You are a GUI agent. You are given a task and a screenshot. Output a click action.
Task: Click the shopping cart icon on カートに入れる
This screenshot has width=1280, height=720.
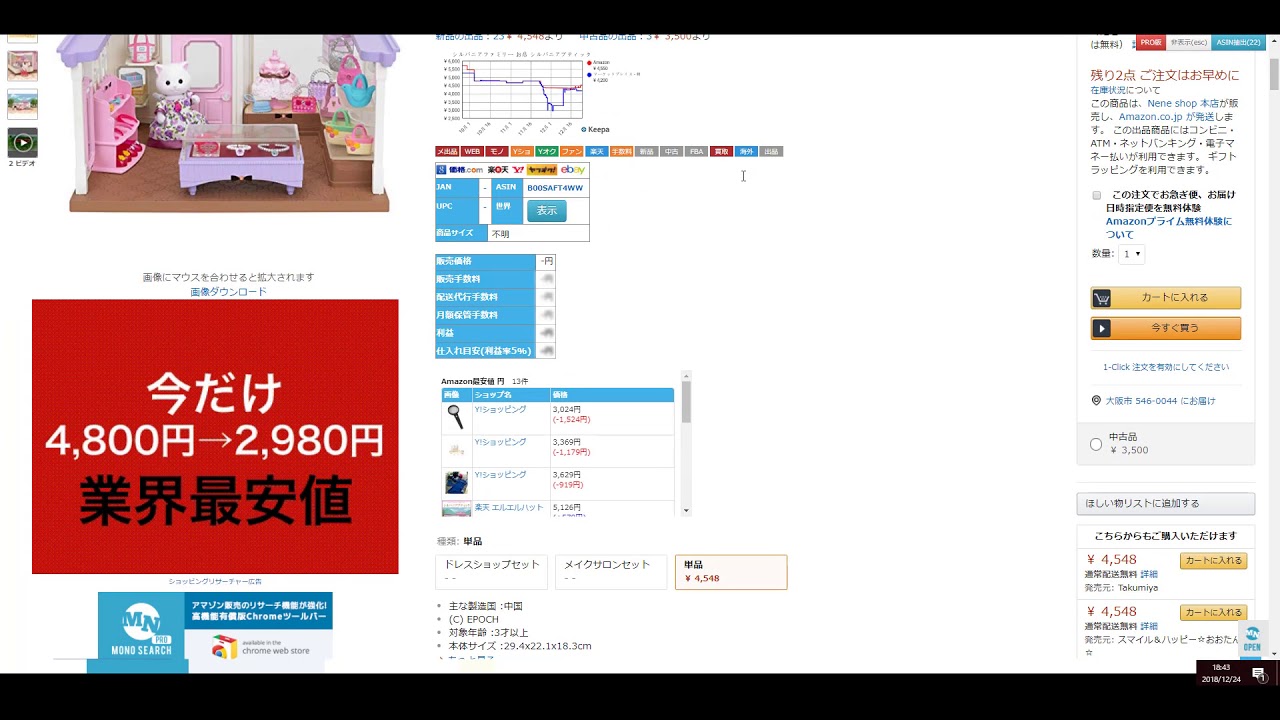click(x=1101, y=298)
